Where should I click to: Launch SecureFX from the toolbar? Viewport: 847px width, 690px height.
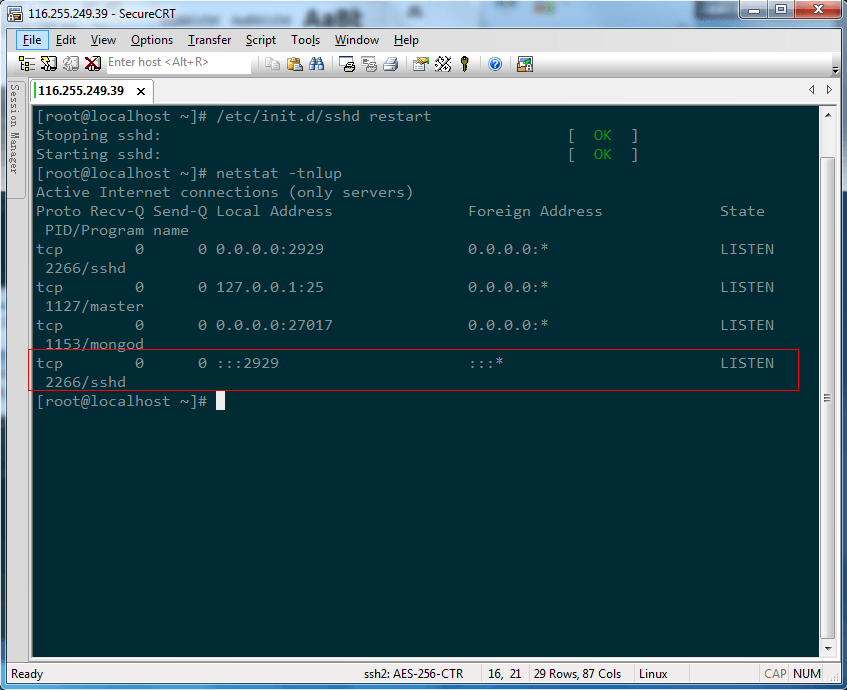tap(525, 63)
